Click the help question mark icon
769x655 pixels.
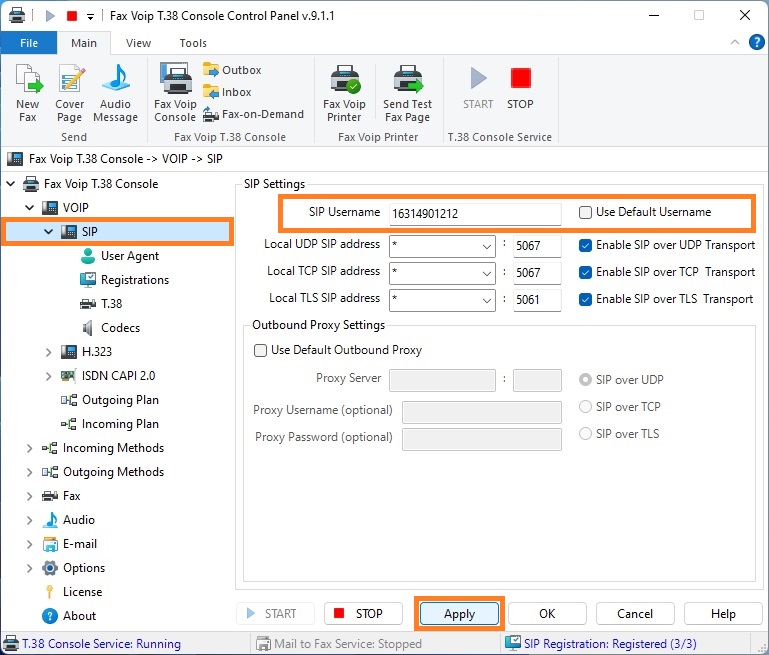[757, 42]
